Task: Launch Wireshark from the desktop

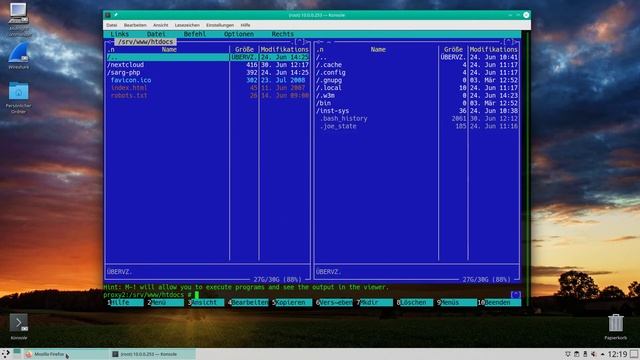Action: [x=18, y=53]
